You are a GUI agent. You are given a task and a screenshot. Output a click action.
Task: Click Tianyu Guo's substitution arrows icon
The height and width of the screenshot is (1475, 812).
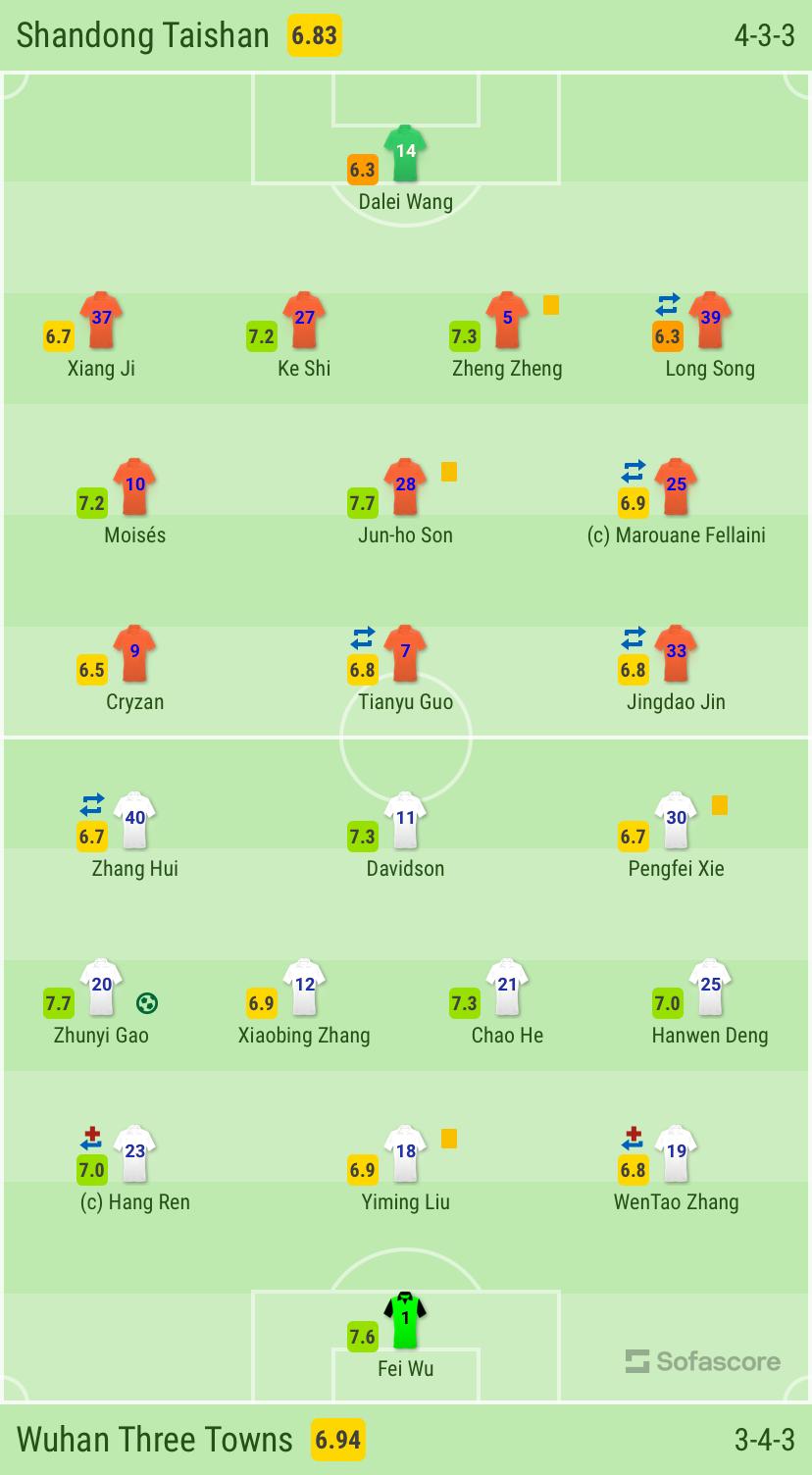362,638
